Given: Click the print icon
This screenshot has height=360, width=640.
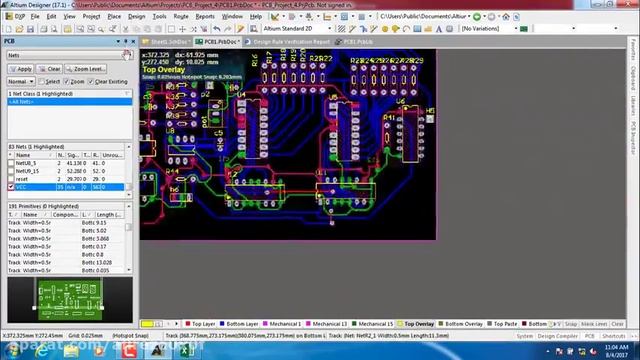Looking at the screenshot, I should [x=43, y=29].
